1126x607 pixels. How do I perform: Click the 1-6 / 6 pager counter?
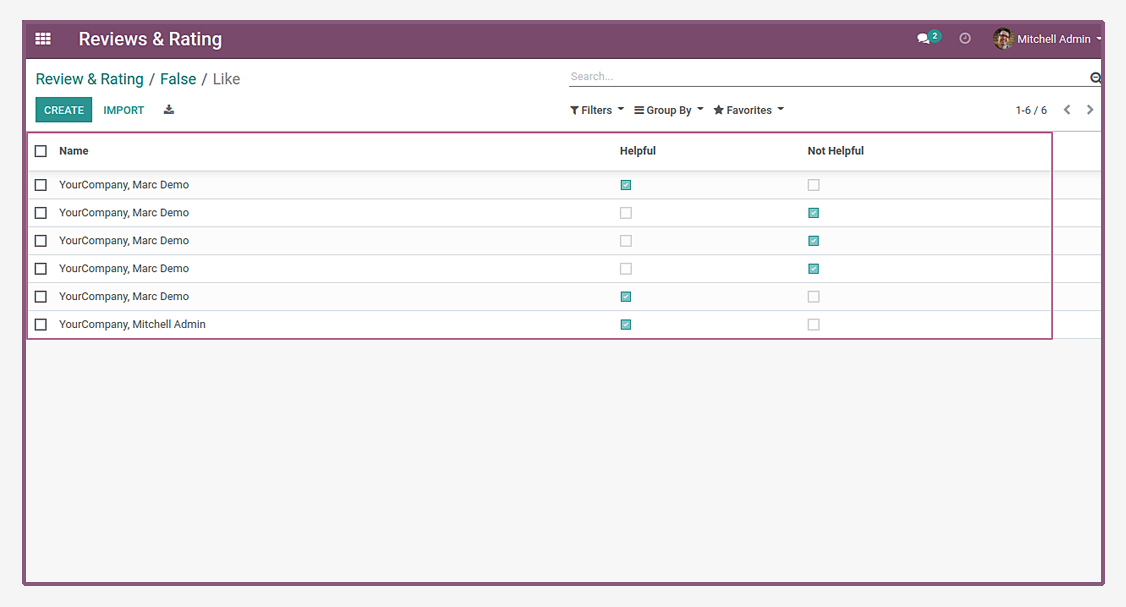tap(1030, 110)
